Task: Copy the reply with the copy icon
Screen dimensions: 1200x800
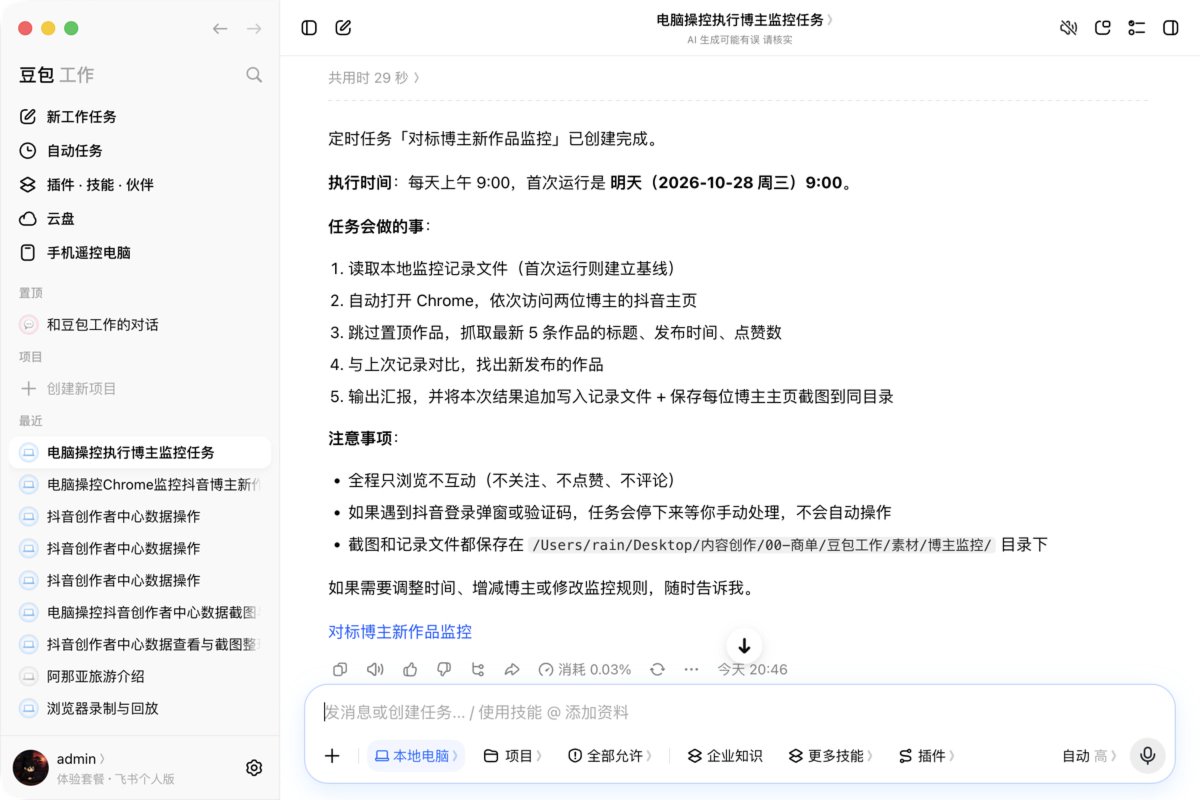Action: [340, 669]
